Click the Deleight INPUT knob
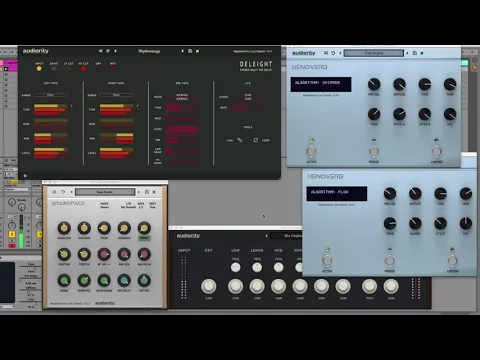 coord(39,68)
